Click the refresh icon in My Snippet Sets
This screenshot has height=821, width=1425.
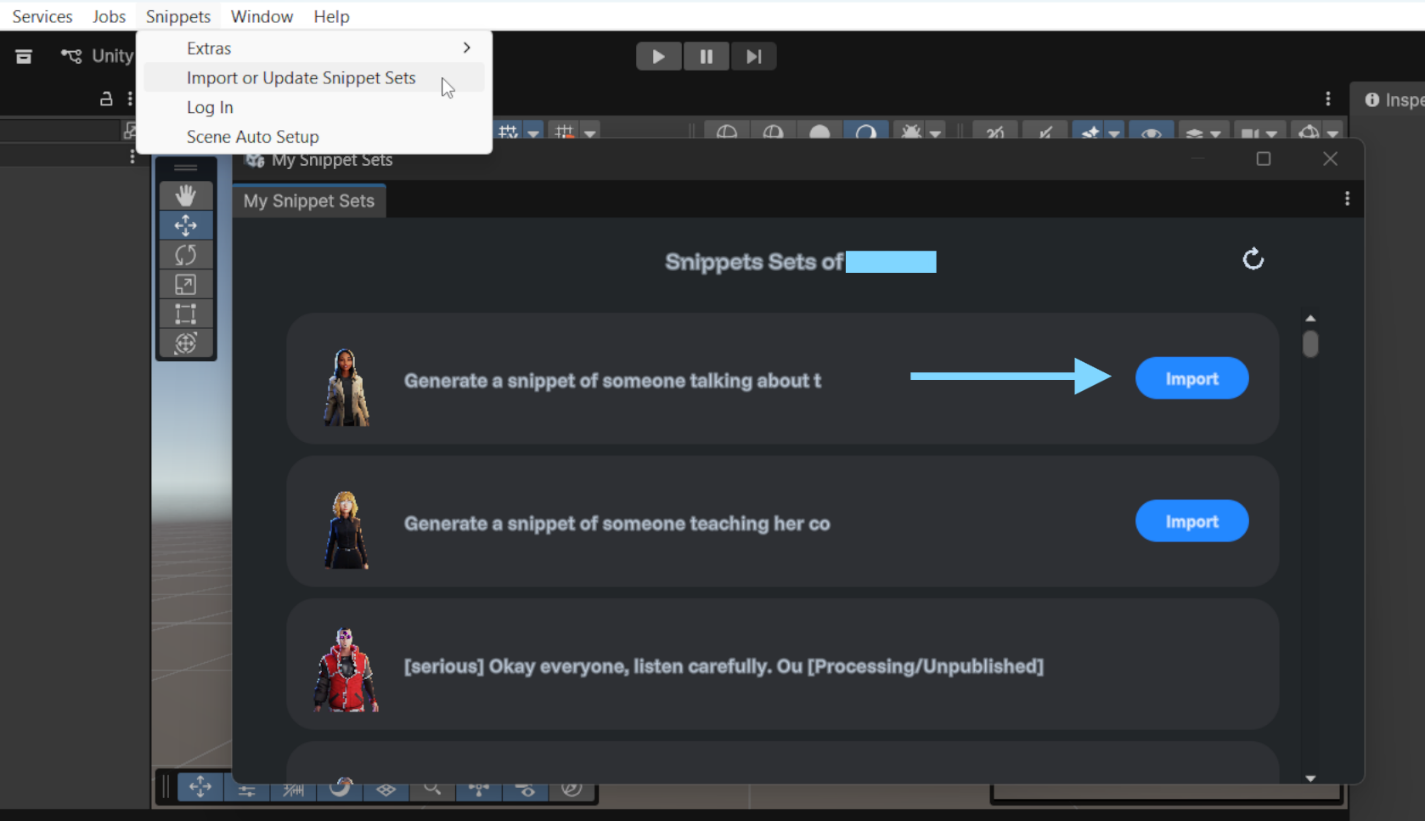click(1253, 260)
